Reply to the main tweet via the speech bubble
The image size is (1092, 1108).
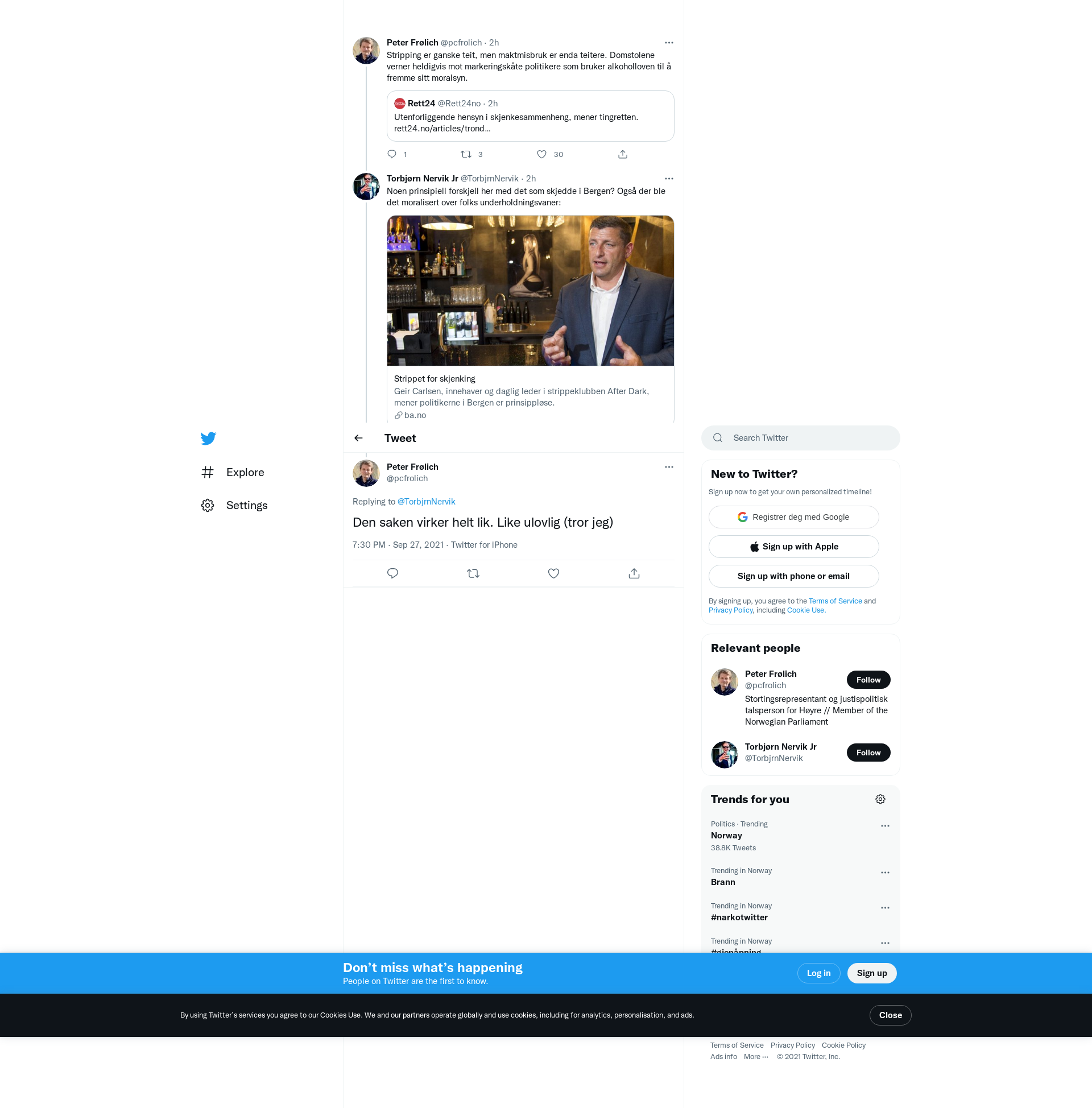tap(393, 573)
